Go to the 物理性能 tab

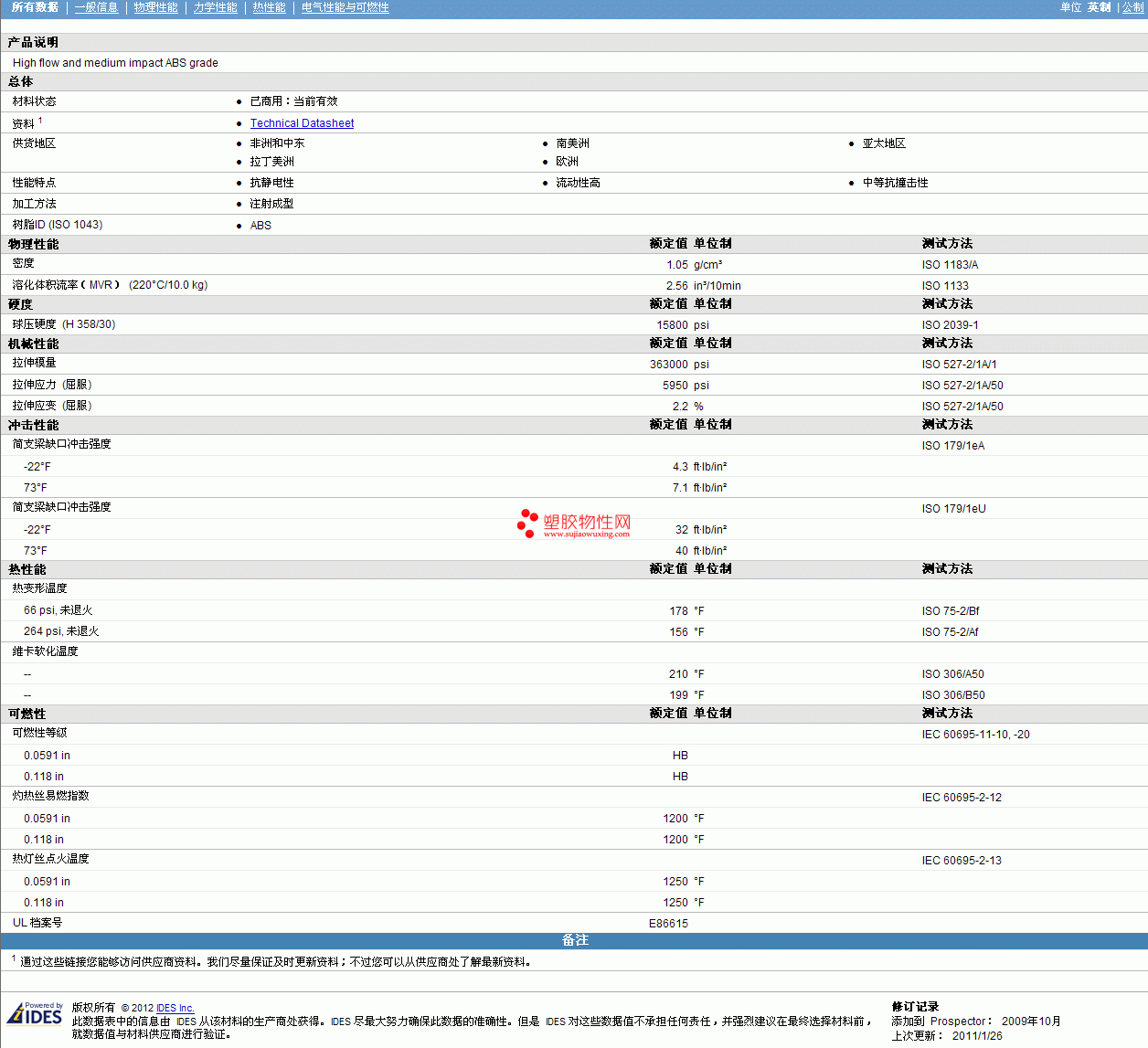tap(155, 7)
